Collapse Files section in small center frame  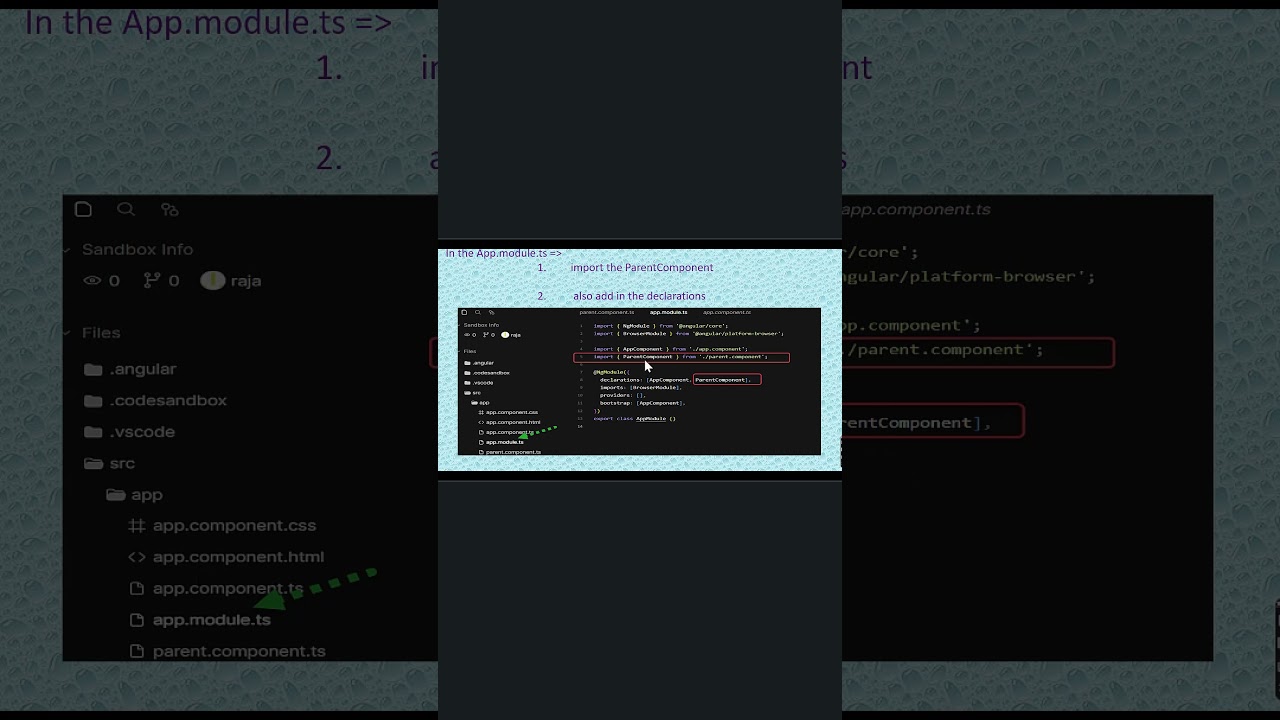469,351
